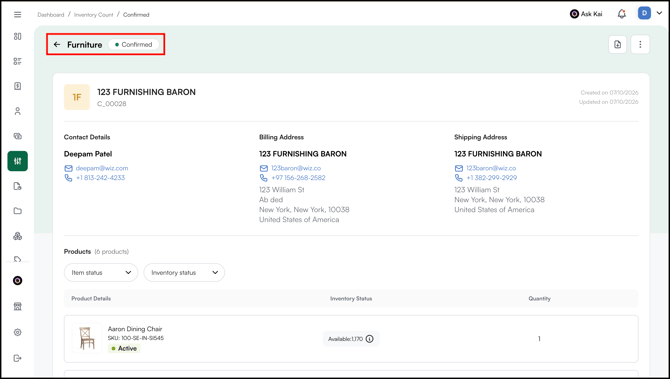Expand the Inventory status dropdown
The height and width of the screenshot is (379, 670).
pyautogui.click(x=184, y=273)
